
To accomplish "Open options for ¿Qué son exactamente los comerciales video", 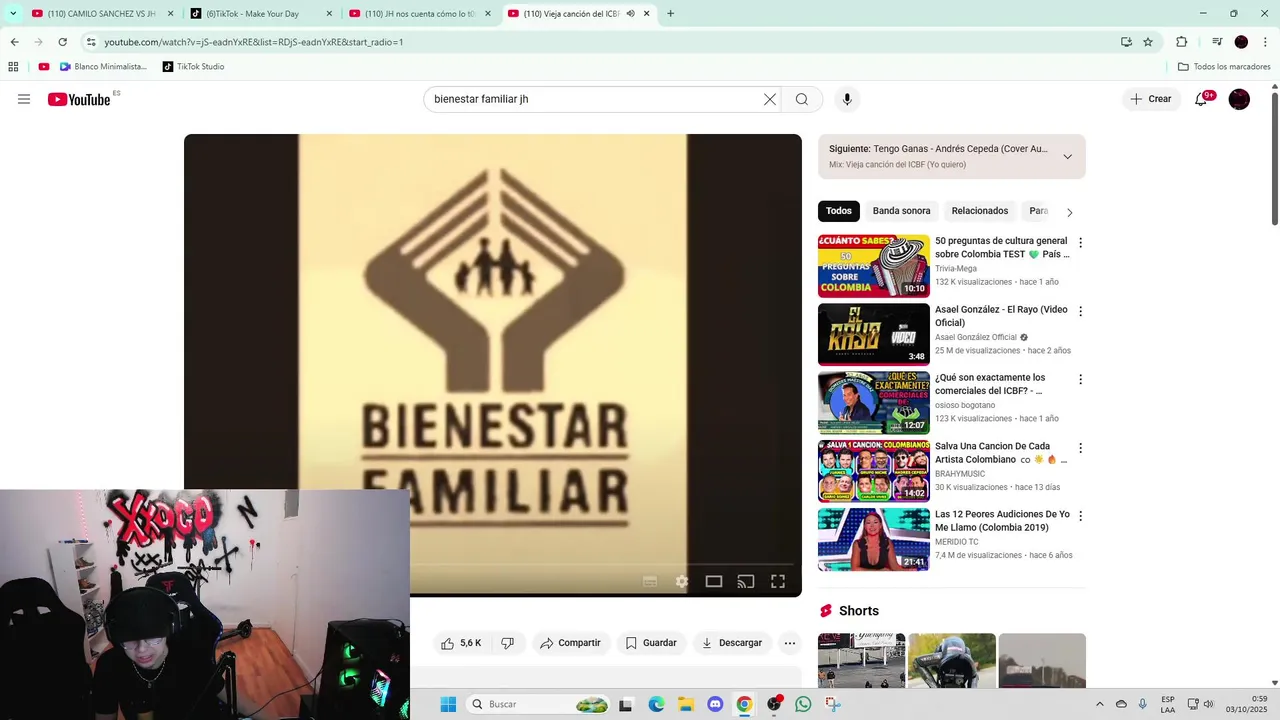I will (1080, 380).
